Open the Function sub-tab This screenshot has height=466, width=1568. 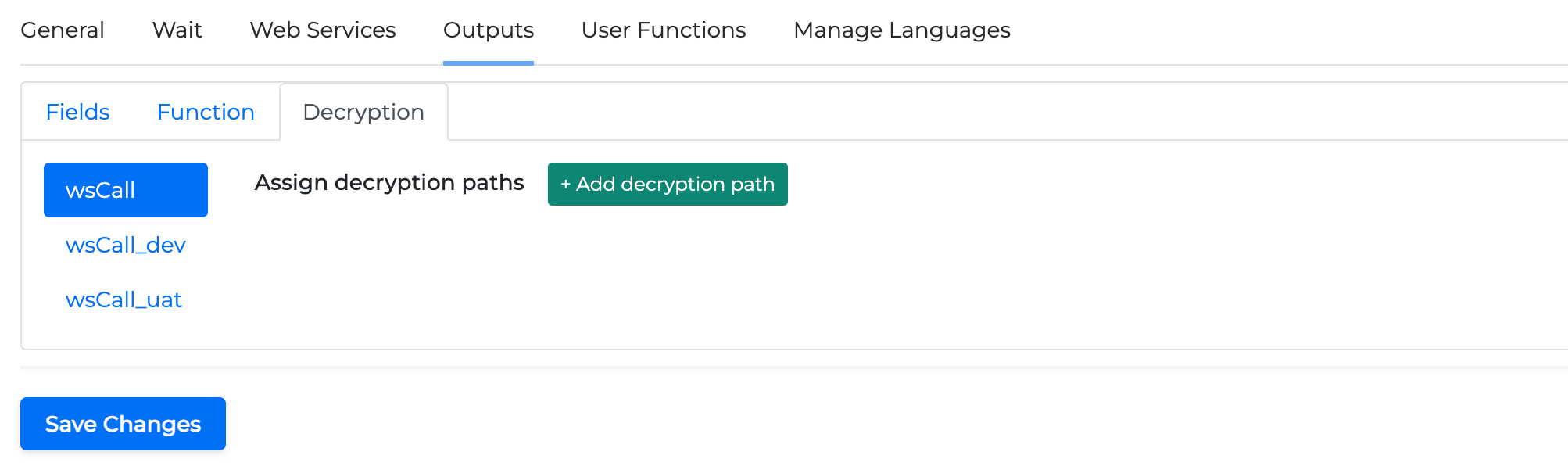[x=206, y=112]
